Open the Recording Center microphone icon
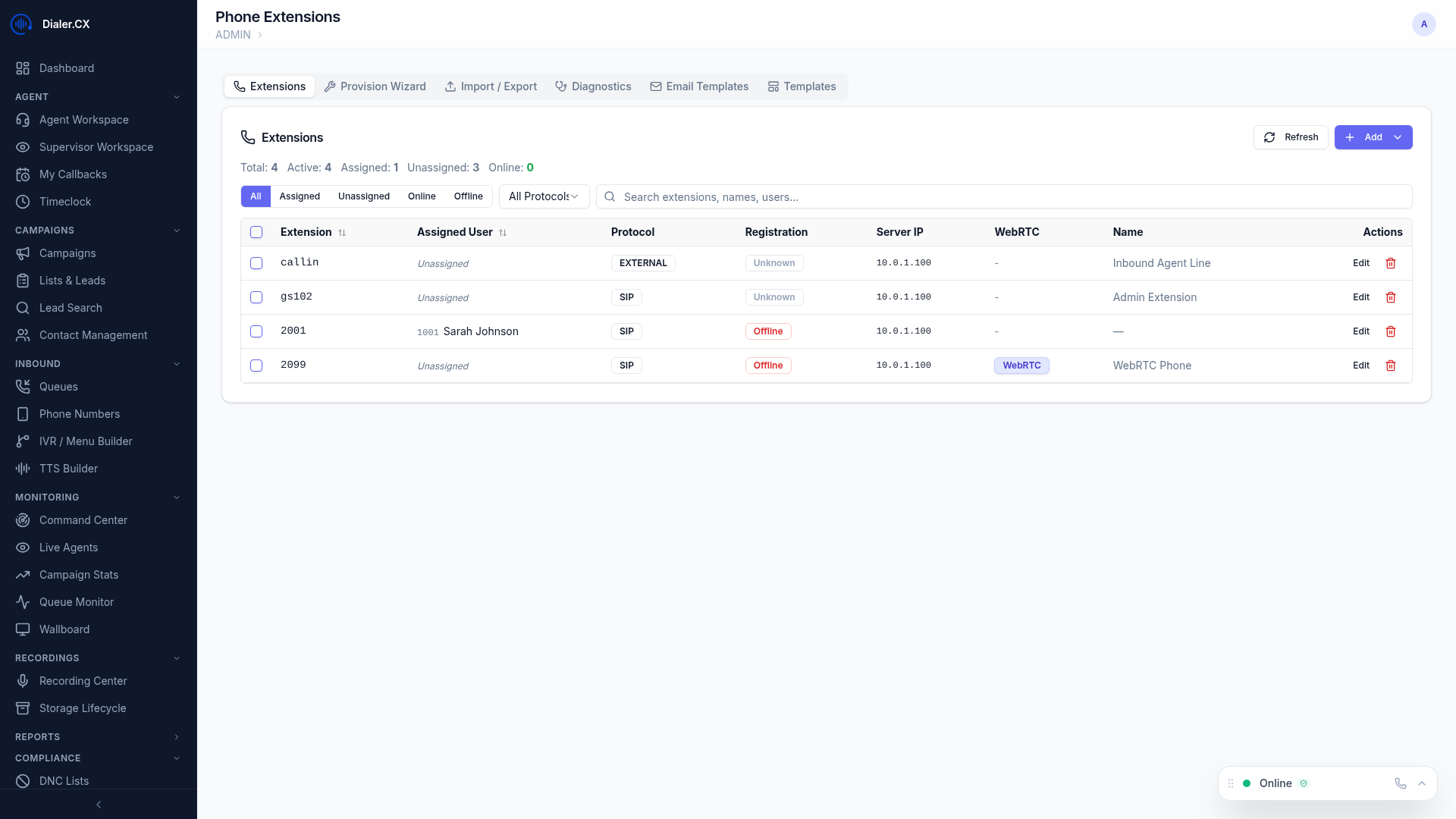The height and width of the screenshot is (819, 1456). [x=22, y=681]
